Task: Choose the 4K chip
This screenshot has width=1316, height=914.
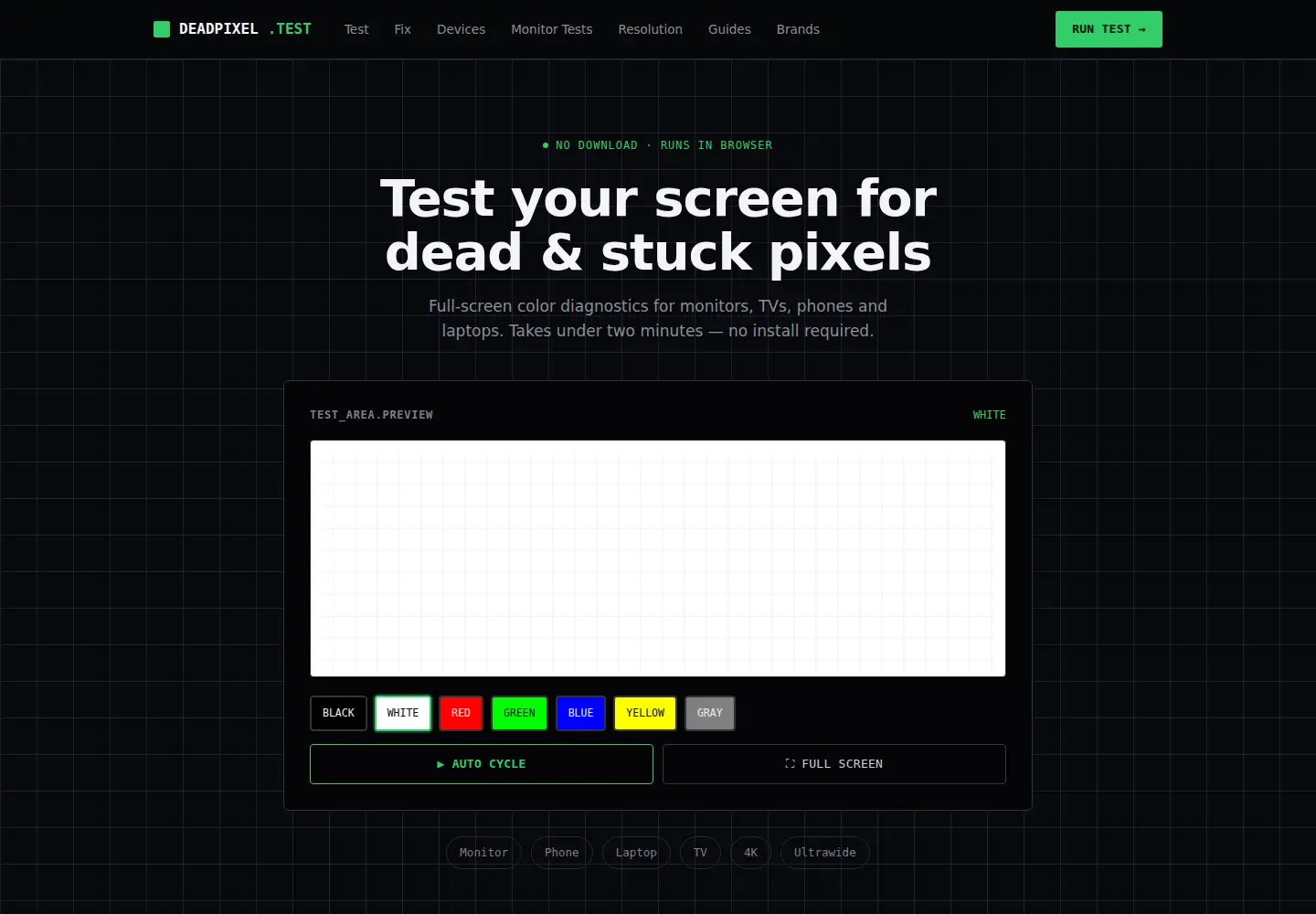Action: pos(750,853)
